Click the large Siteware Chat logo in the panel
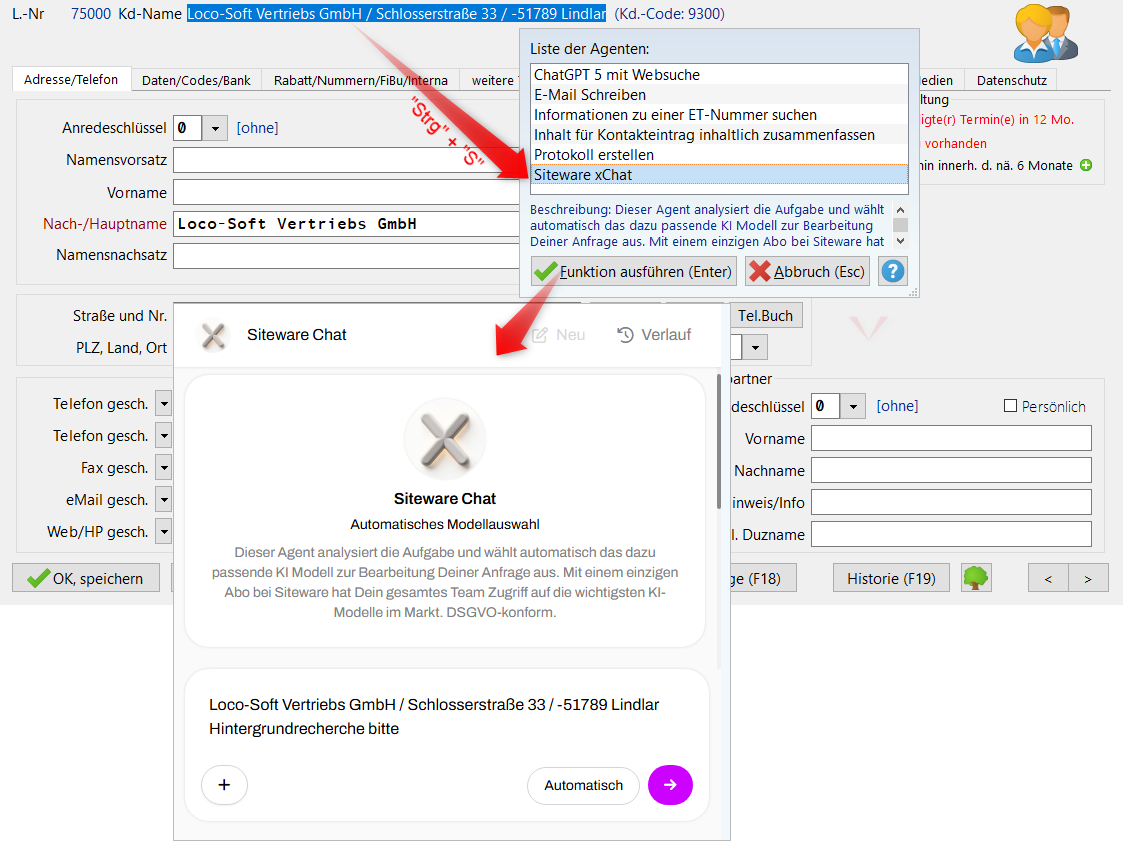Screen dimensions: 1123x846 [445, 438]
